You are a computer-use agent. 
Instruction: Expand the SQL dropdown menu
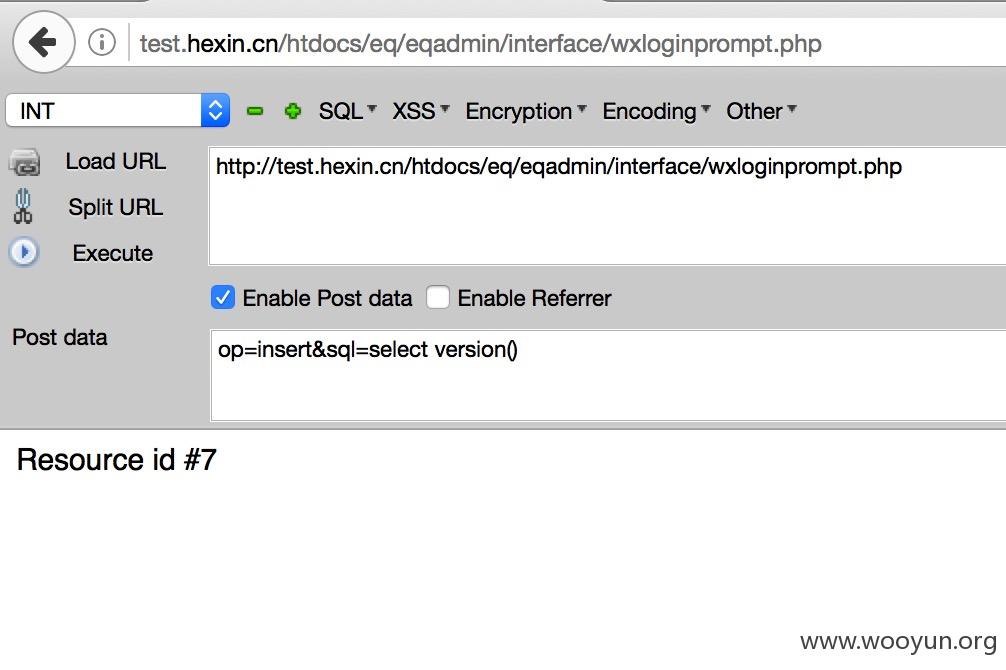[347, 111]
